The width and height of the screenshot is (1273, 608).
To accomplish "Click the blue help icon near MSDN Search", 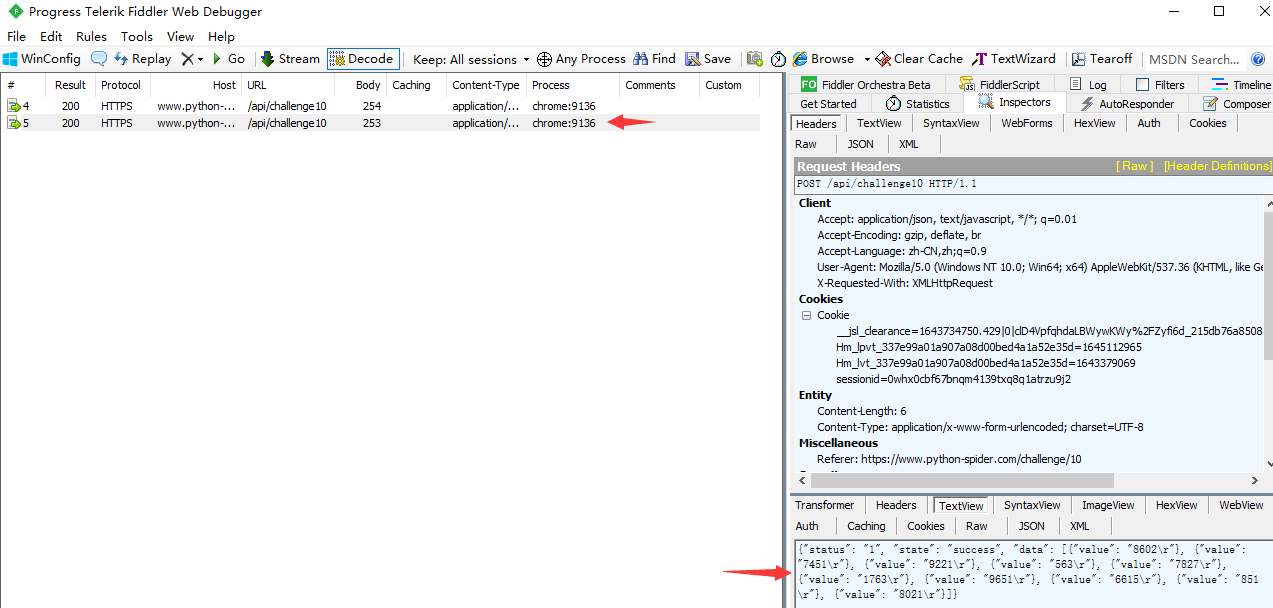I will 1258,59.
